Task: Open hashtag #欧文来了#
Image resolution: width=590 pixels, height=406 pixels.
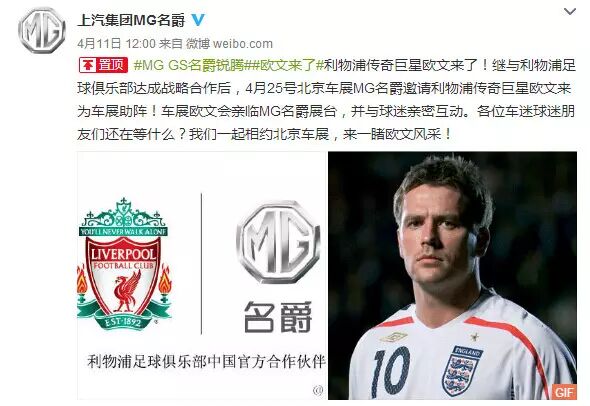Action: [285, 65]
